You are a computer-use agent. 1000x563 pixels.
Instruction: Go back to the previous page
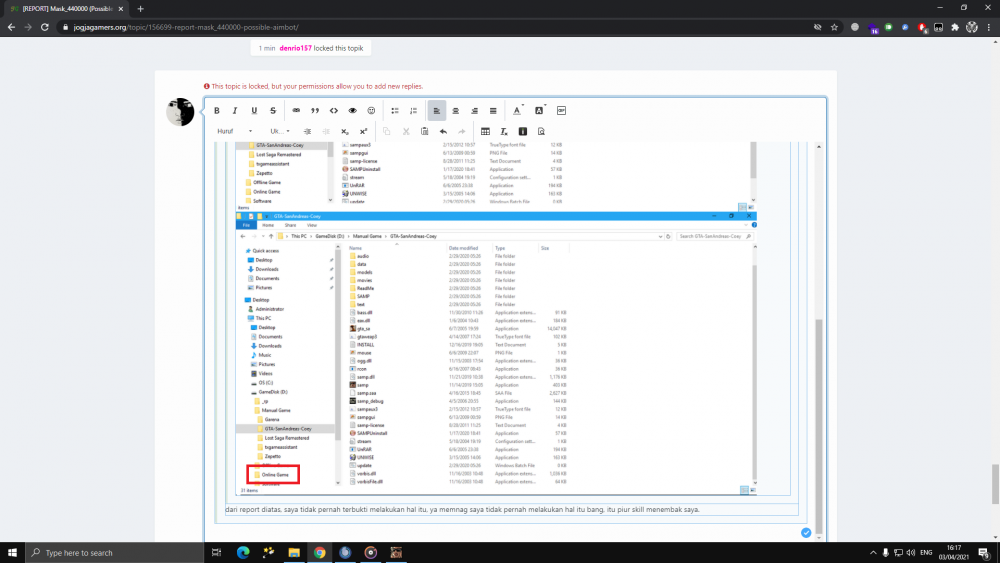pos(11,27)
